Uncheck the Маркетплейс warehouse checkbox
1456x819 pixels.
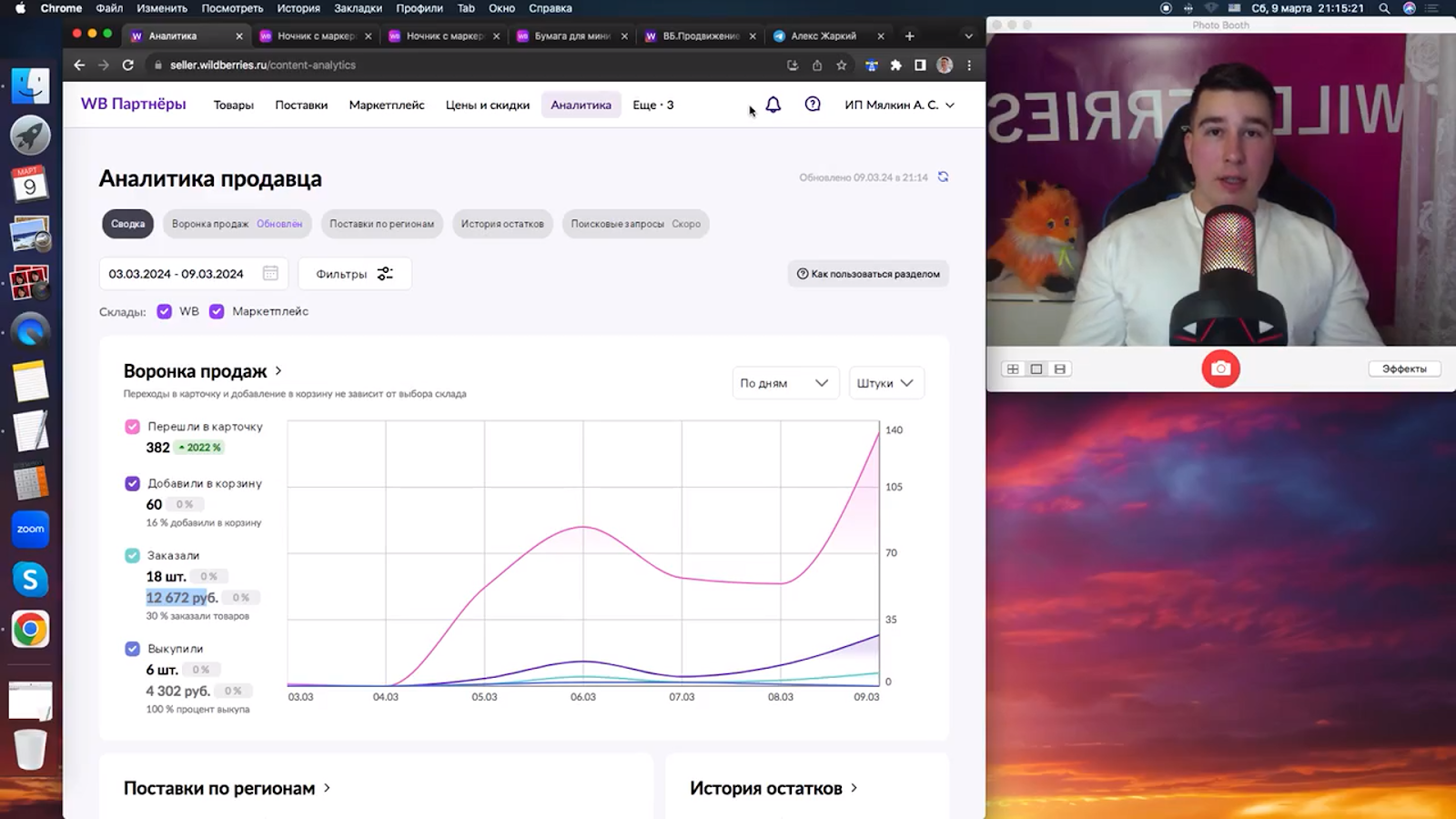[217, 311]
